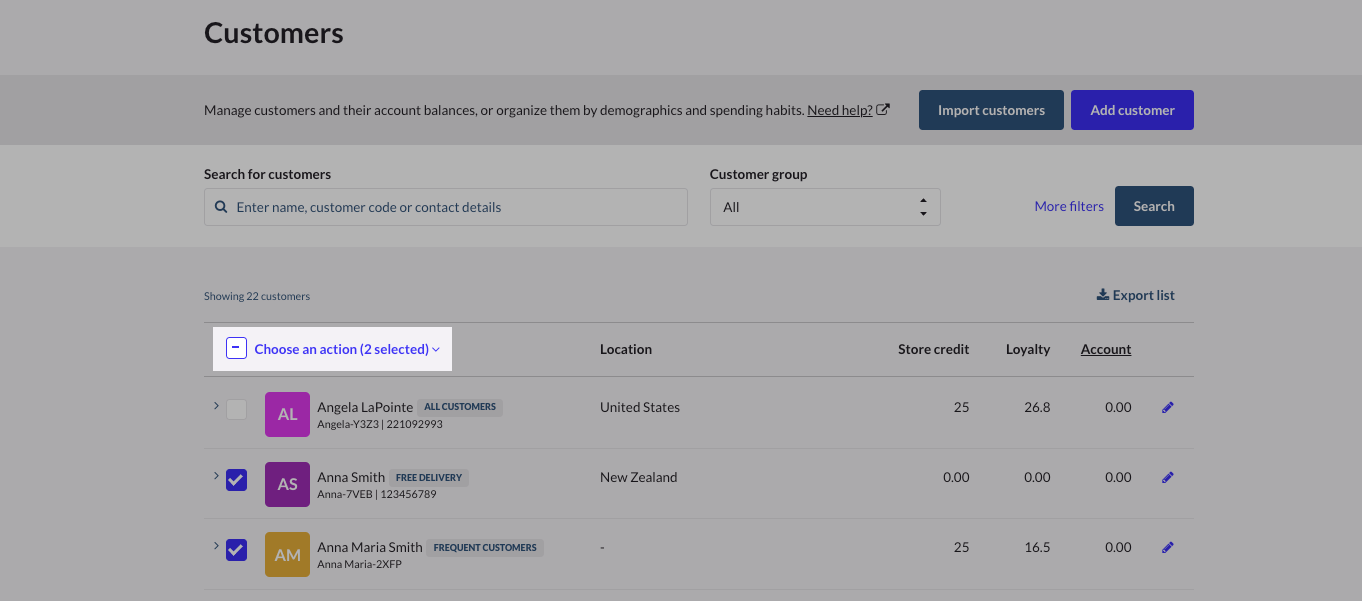Open the More filters link
This screenshot has height=601, width=1362.
pyautogui.click(x=1068, y=206)
